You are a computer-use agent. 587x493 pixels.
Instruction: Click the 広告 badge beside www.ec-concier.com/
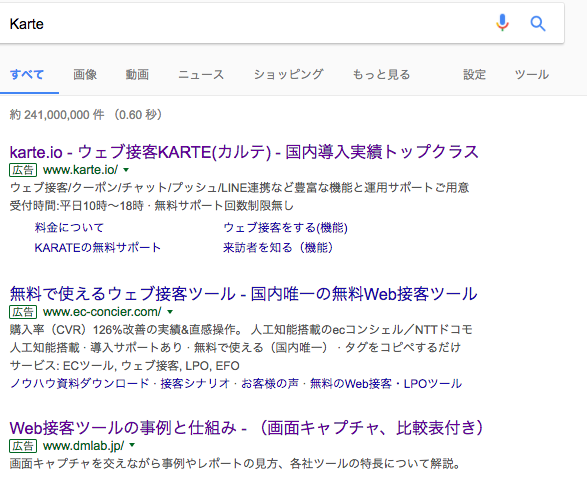pyautogui.click(x=23, y=312)
